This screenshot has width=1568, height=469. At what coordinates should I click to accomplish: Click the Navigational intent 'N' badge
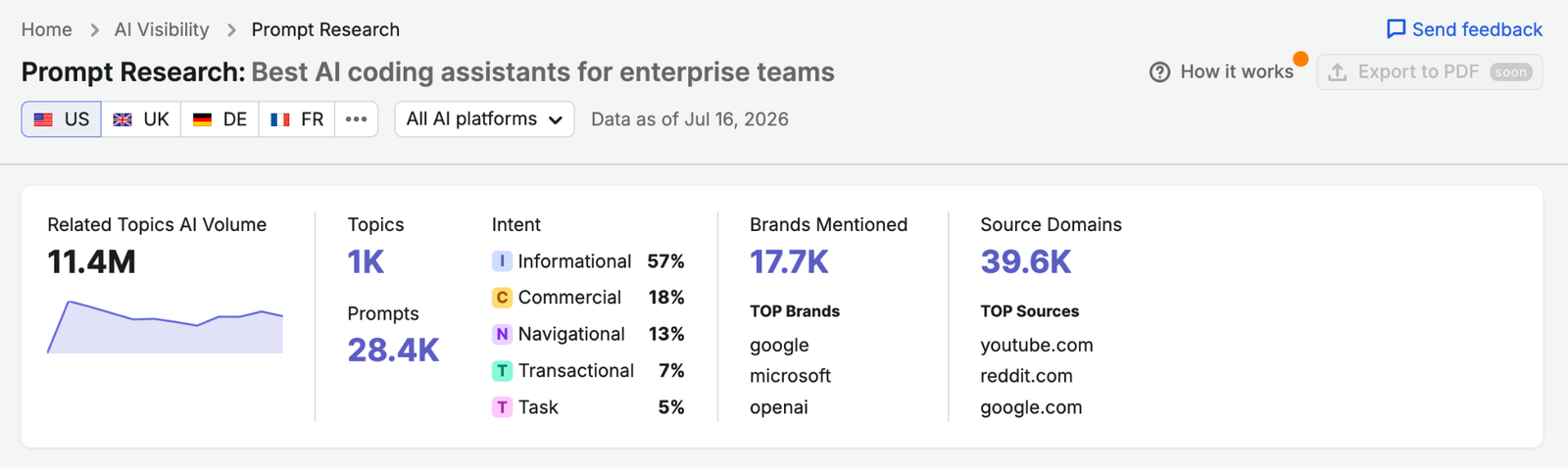click(502, 334)
